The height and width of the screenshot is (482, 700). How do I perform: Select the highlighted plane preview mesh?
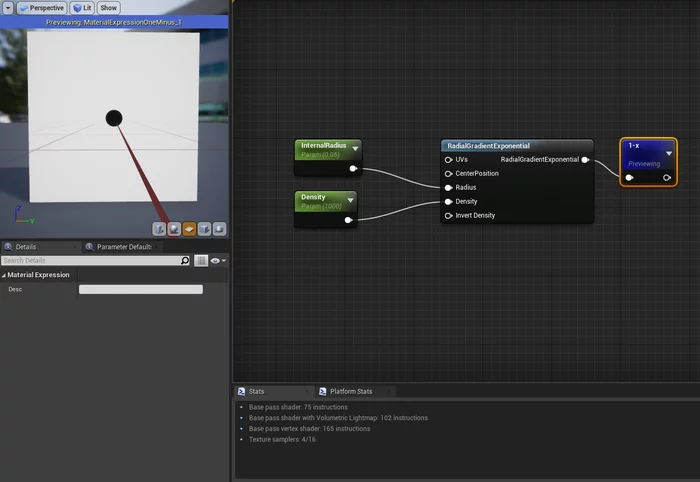point(189,229)
